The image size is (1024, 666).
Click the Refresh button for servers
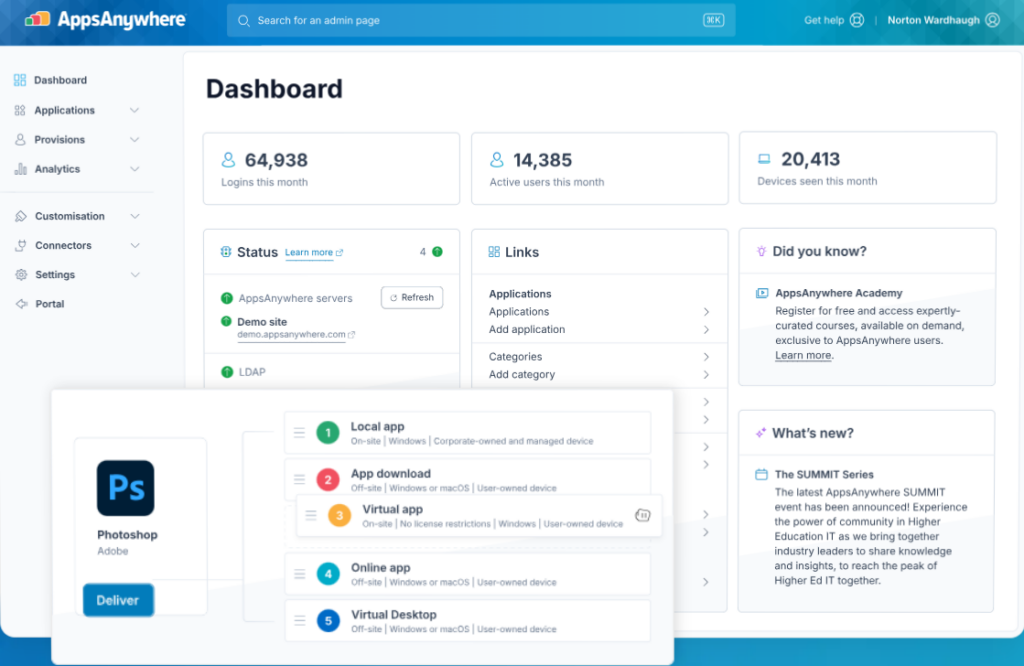(x=412, y=297)
